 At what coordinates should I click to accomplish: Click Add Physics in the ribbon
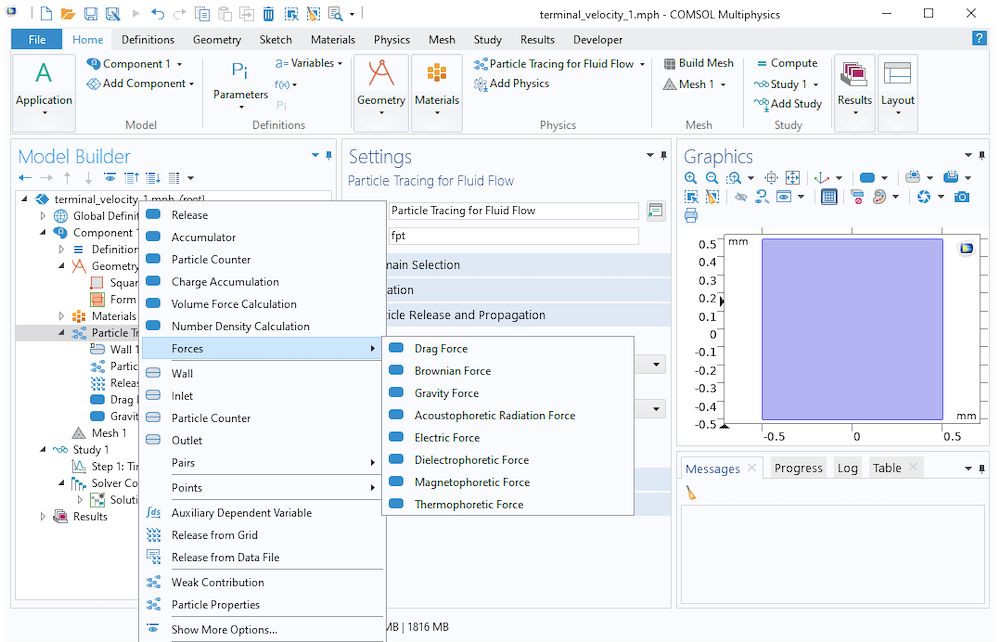(511, 84)
